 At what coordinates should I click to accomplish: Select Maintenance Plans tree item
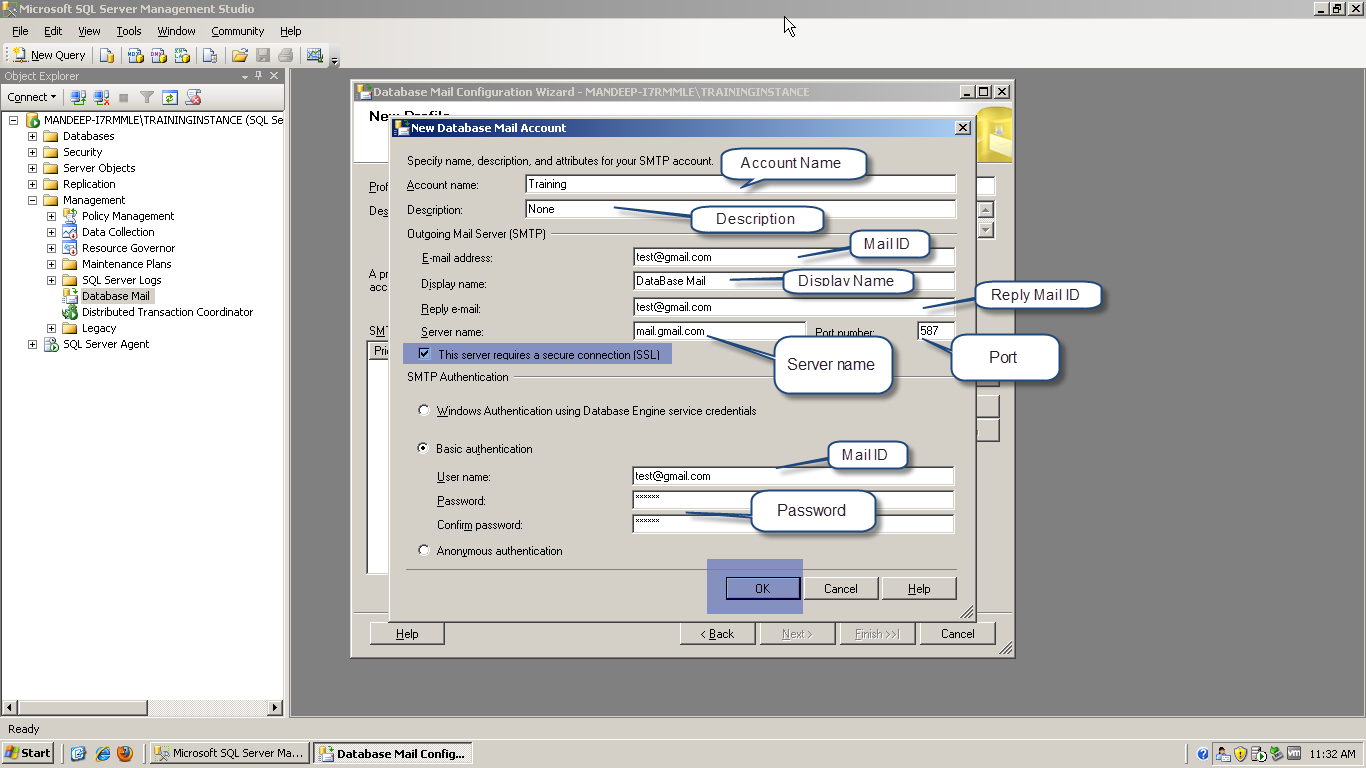coord(126,264)
